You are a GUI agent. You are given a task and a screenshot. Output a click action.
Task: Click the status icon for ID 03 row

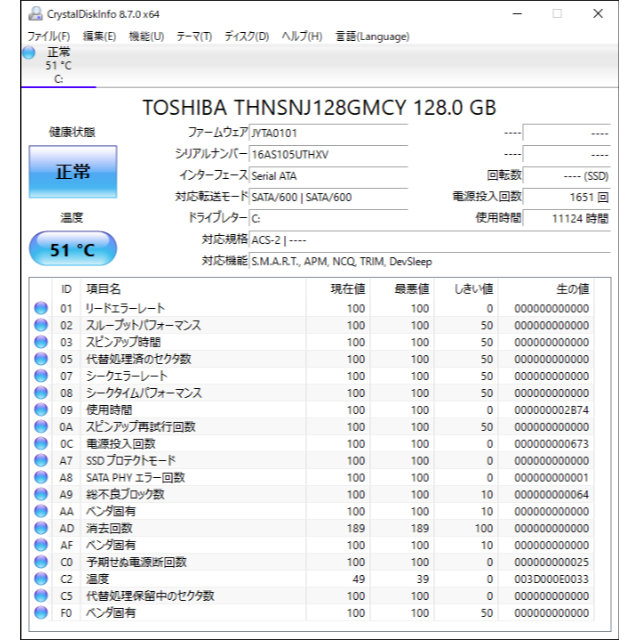click(x=41, y=342)
